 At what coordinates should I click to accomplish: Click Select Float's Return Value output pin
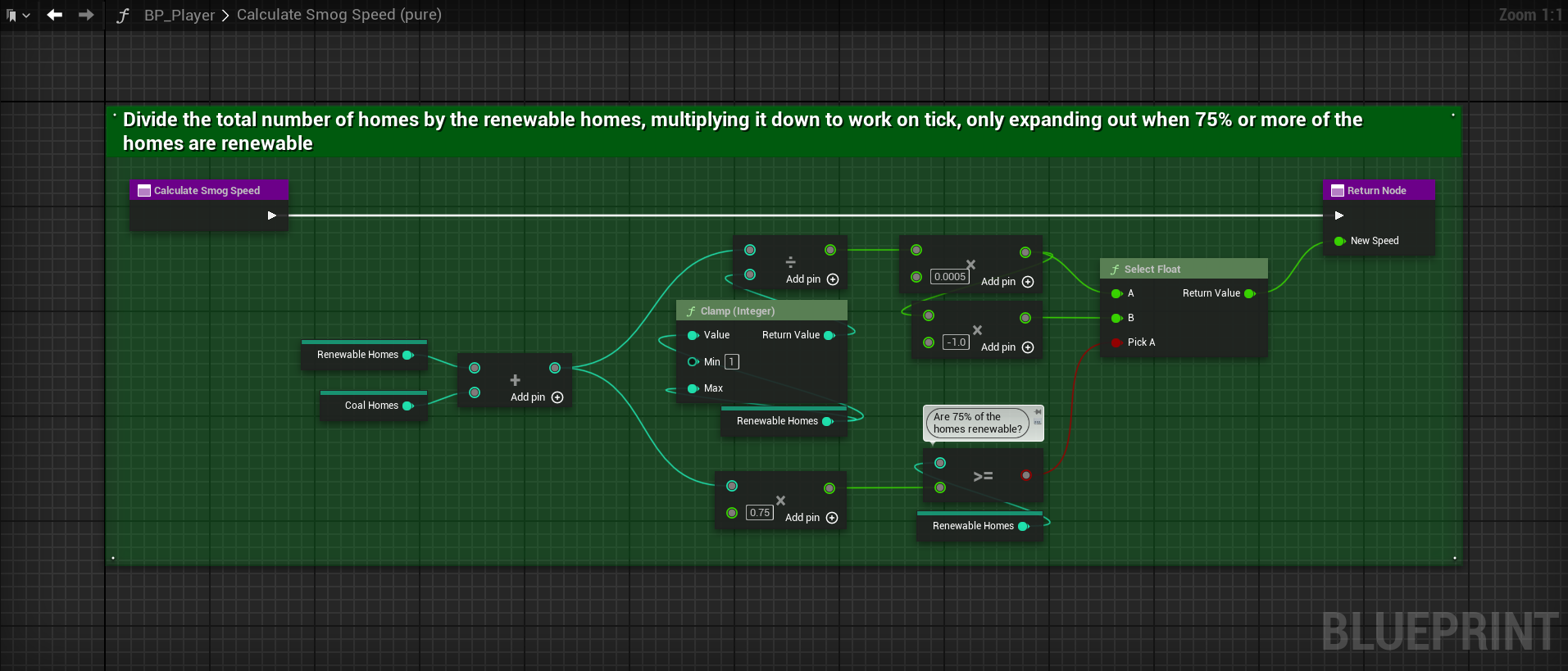point(1250,293)
